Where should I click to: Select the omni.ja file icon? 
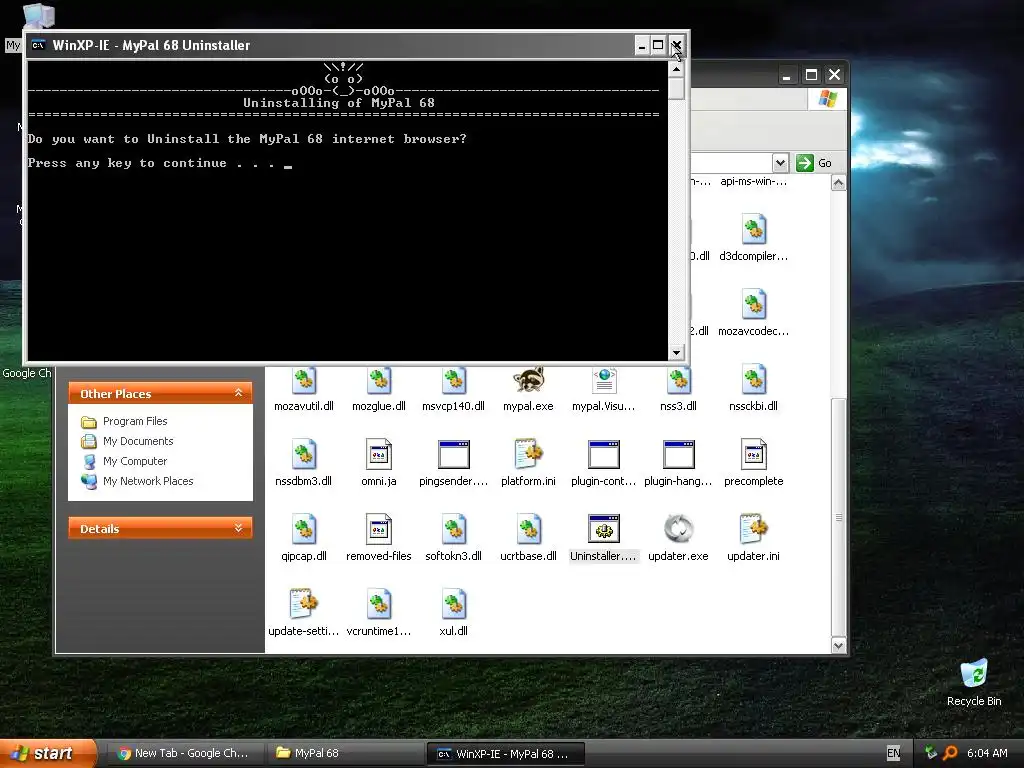pos(379,454)
